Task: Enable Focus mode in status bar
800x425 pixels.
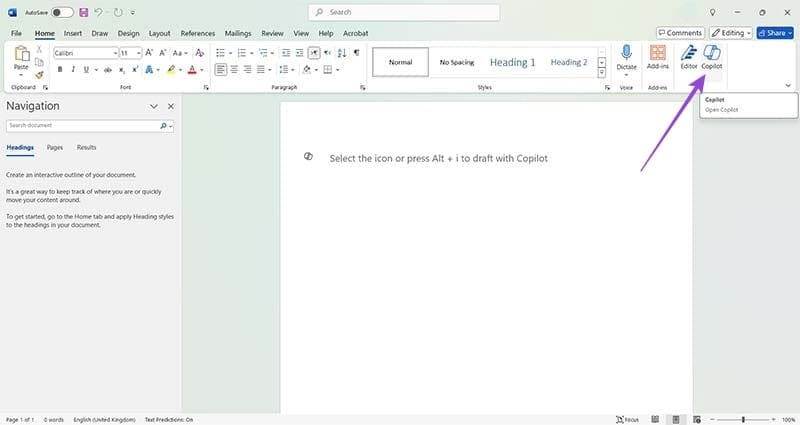Action: 628,419
